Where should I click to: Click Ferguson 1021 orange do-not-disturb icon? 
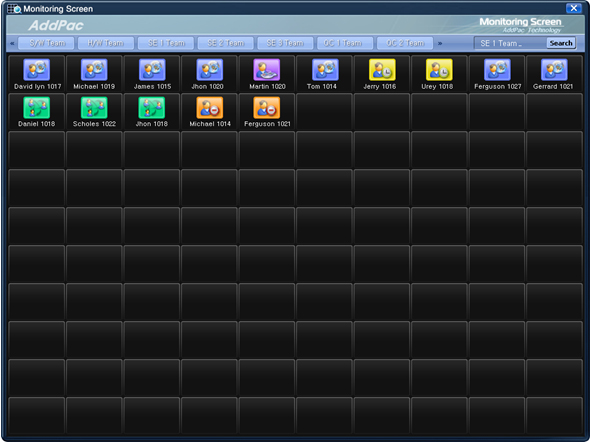tap(267, 108)
